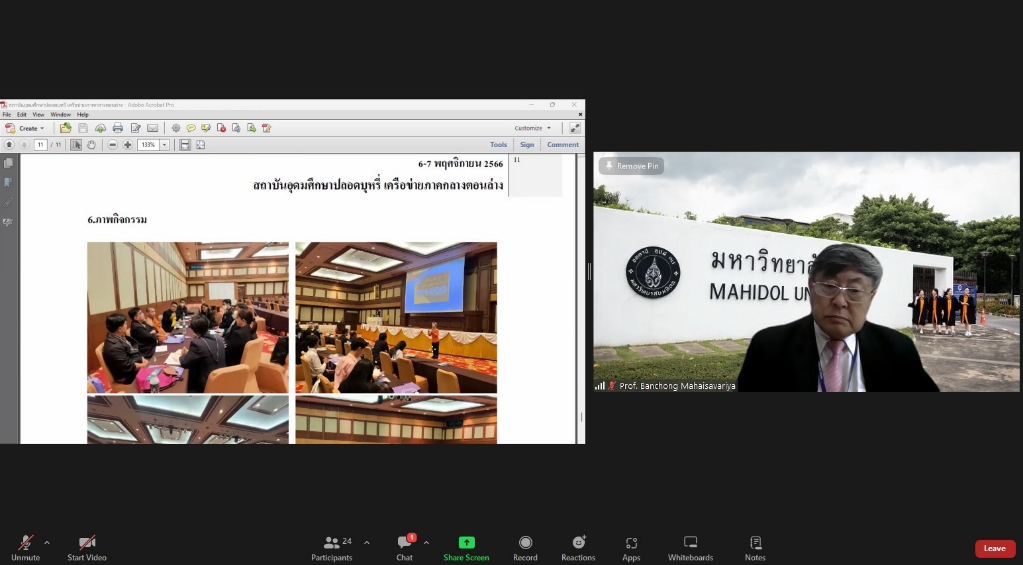Click the photo of people seated at the table
1023x565 pixels.
tap(188, 318)
